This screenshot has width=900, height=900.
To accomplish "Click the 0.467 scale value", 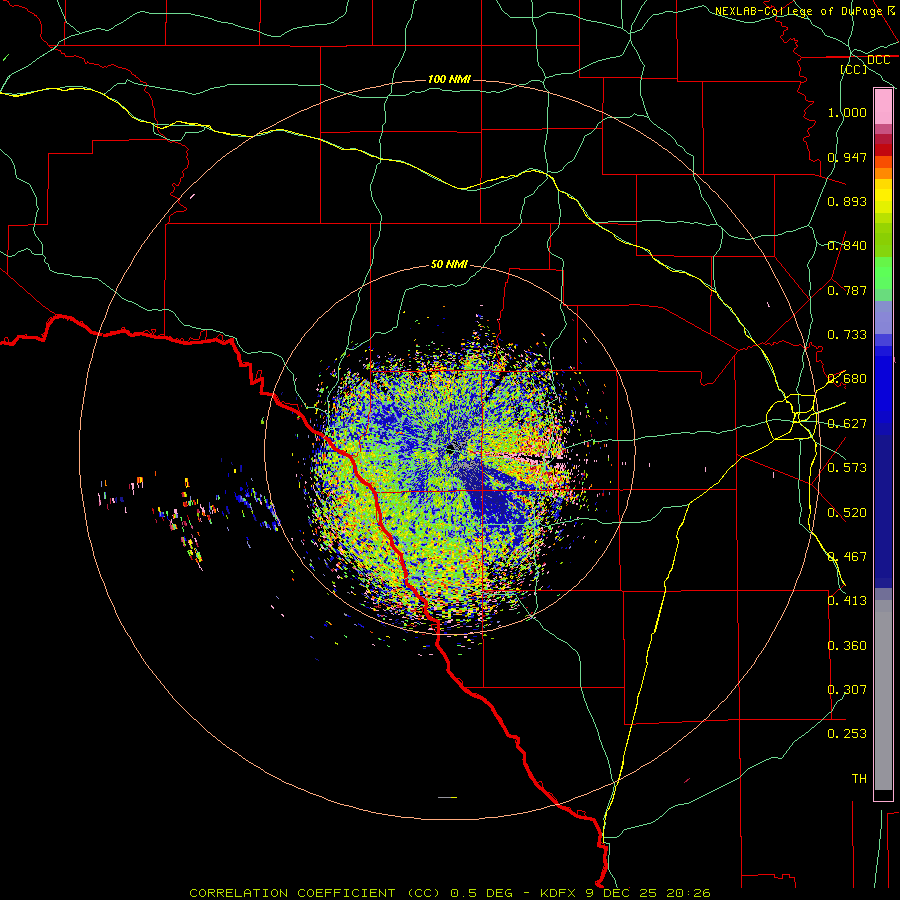I will [x=847, y=557].
